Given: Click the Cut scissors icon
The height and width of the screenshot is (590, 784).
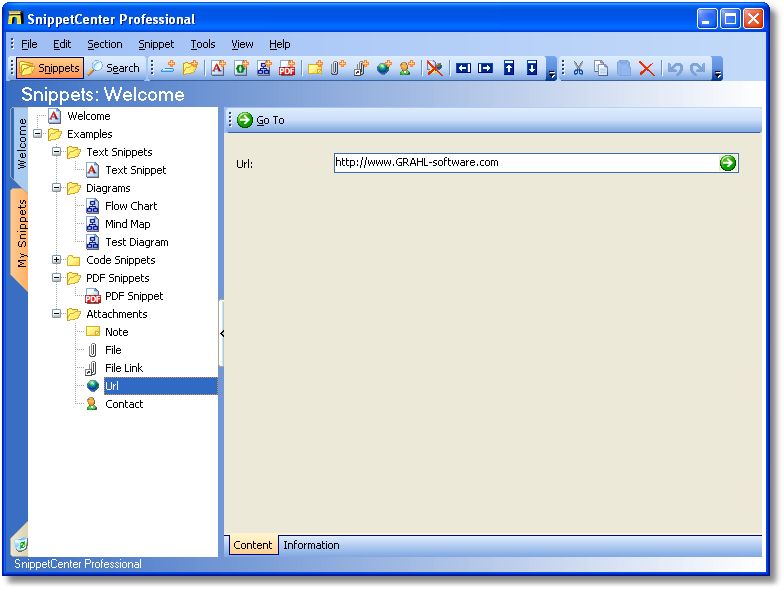Looking at the screenshot, I should 578,68.
